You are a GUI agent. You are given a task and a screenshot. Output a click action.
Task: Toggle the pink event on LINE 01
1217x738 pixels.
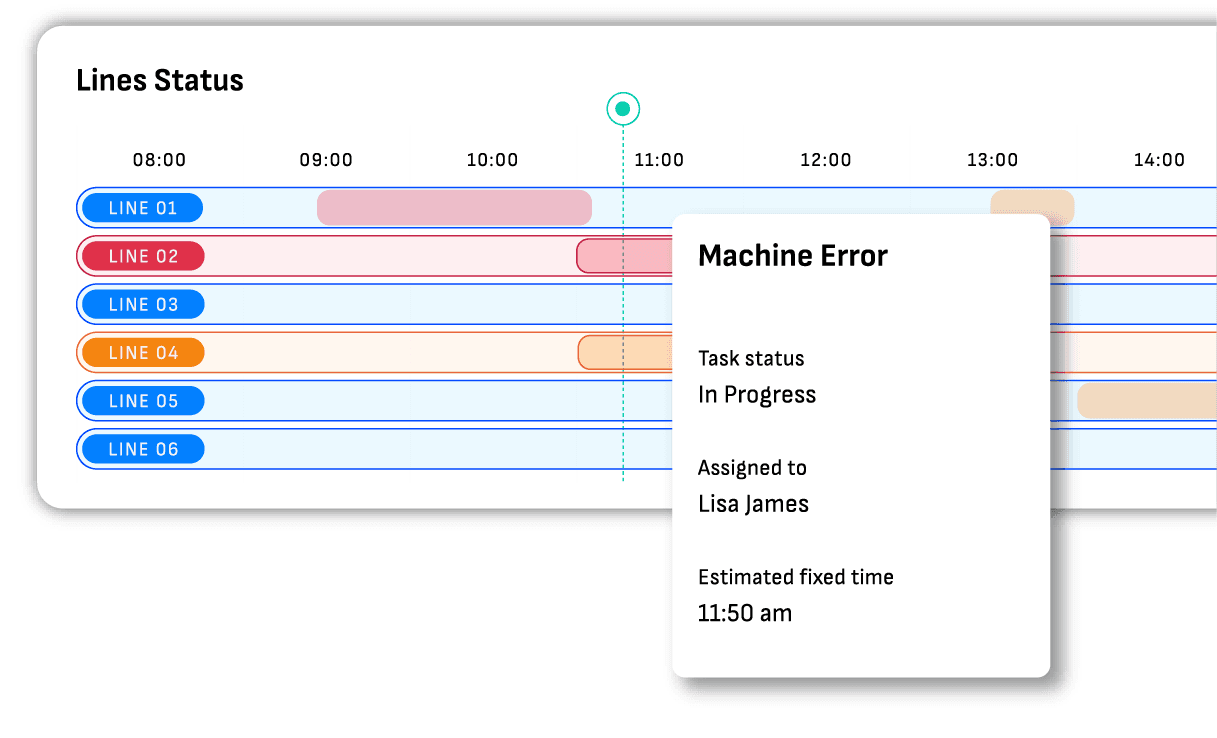point(455,207)
